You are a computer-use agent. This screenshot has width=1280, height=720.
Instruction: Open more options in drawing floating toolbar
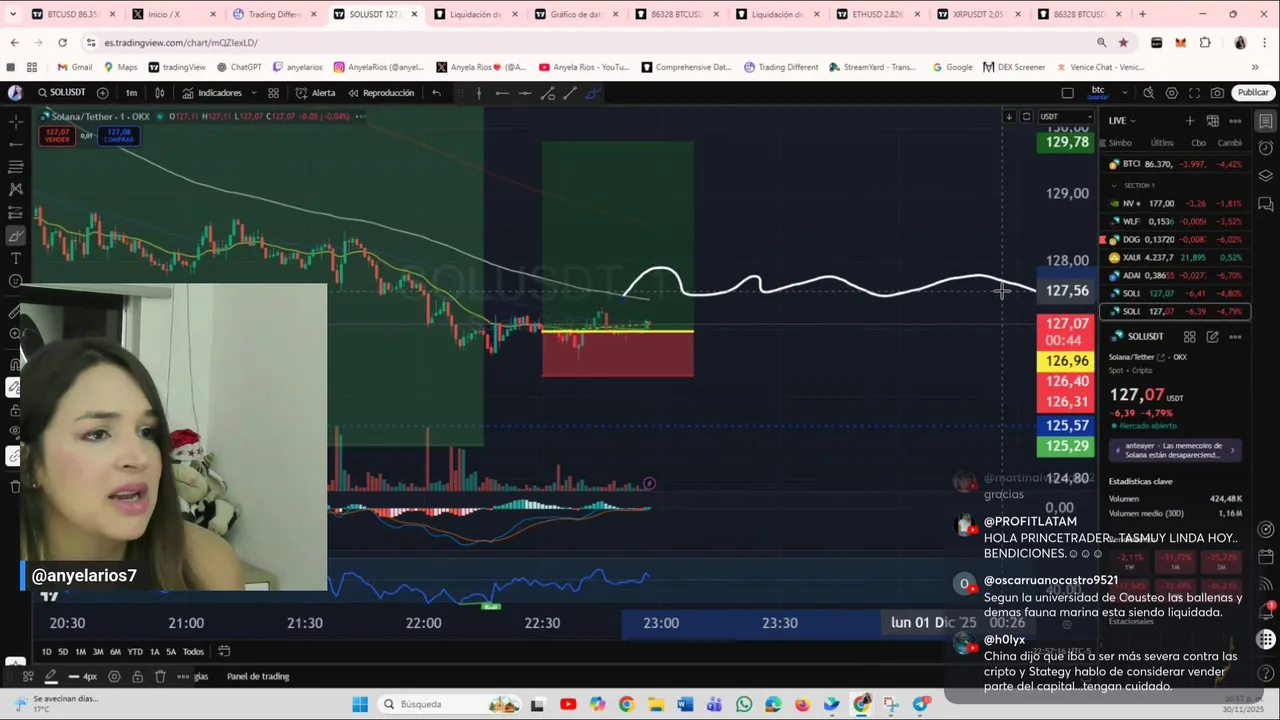(183, 676)
